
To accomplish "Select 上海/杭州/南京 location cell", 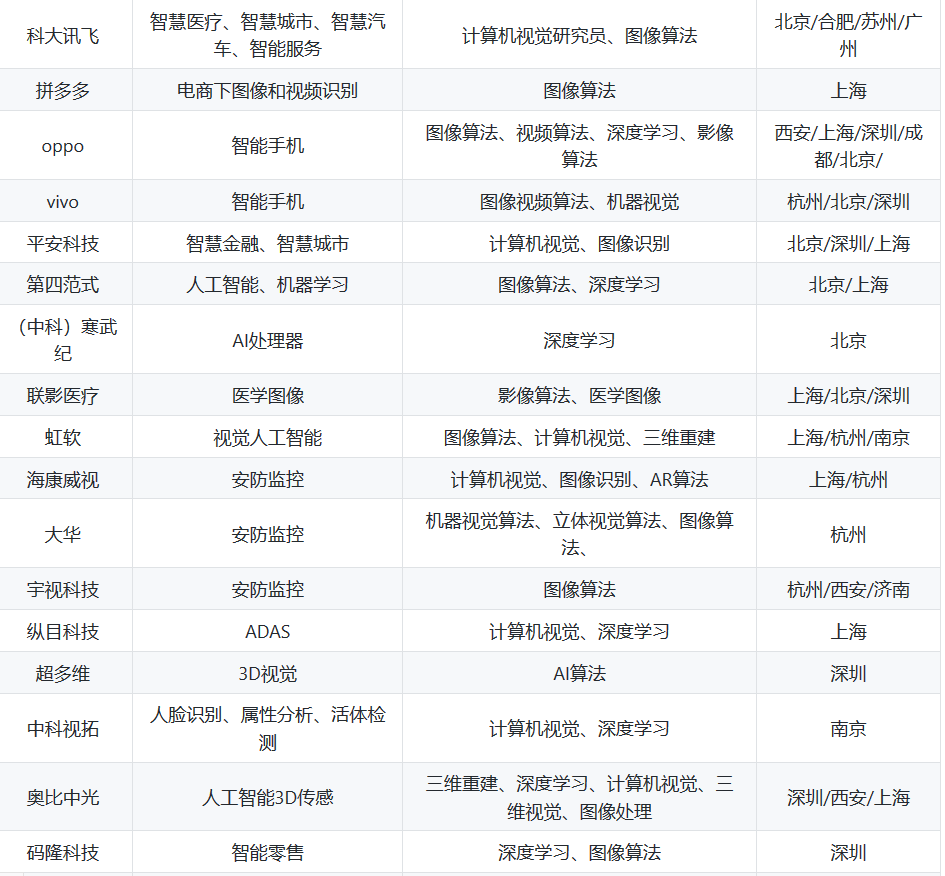I will (x=848, y=437).
